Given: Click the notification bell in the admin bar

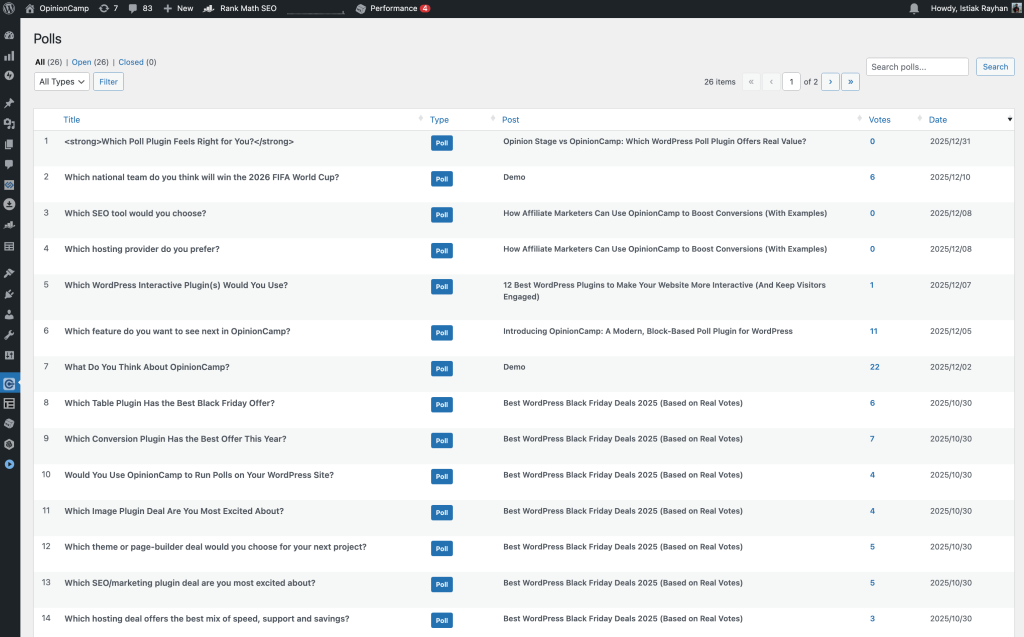Looking at the screenshot, I should 914,8.
